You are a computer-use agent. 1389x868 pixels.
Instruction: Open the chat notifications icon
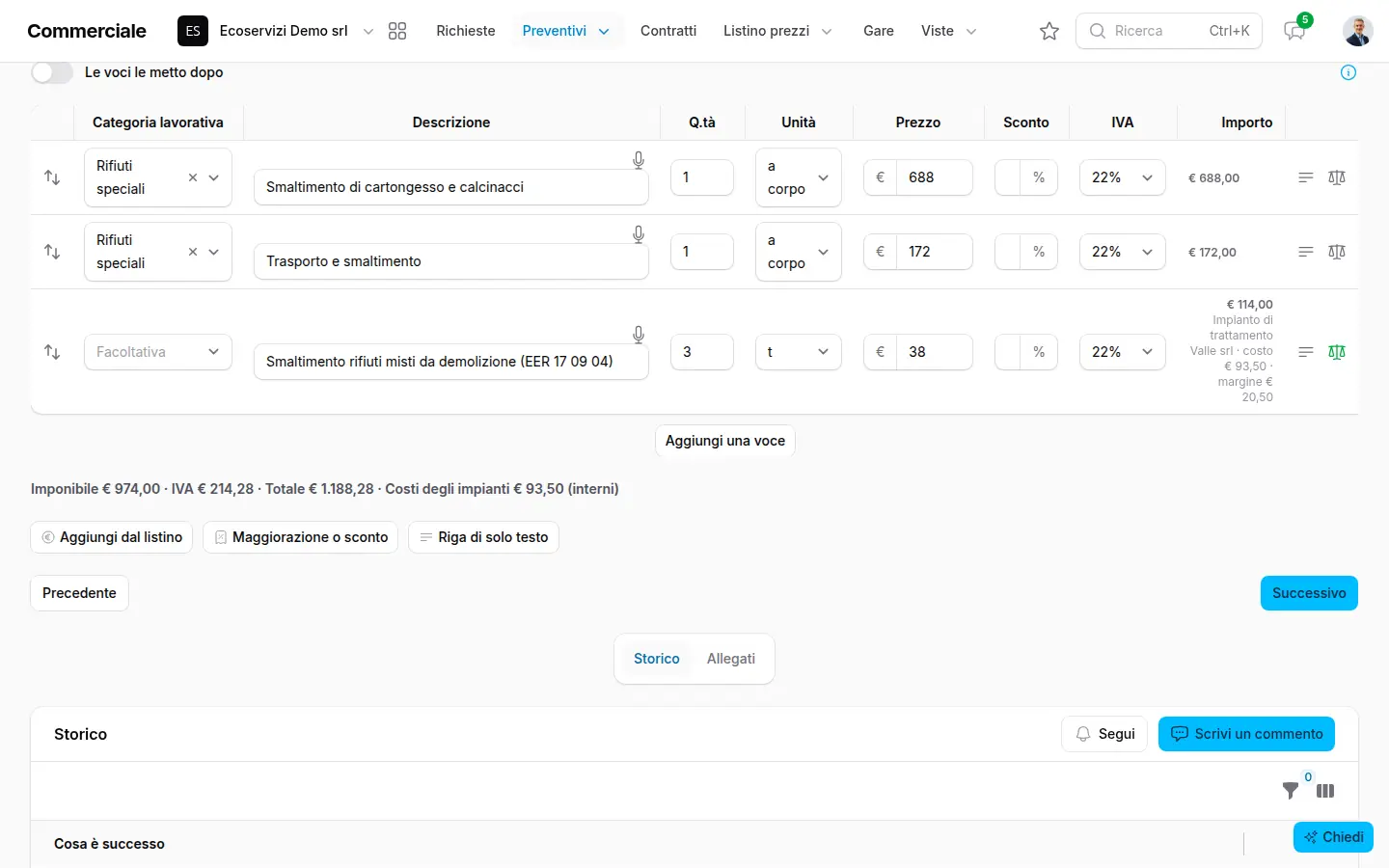click(1294, 31)
